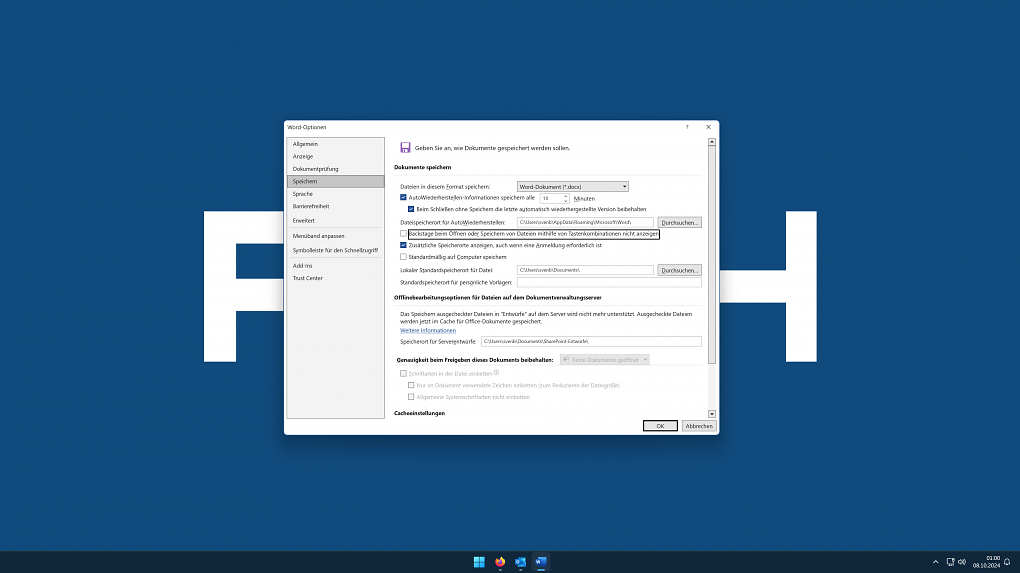
Task: Click Durchsuchen for Lokaler Standardspeicherort
Action: [x=679, y=270]
